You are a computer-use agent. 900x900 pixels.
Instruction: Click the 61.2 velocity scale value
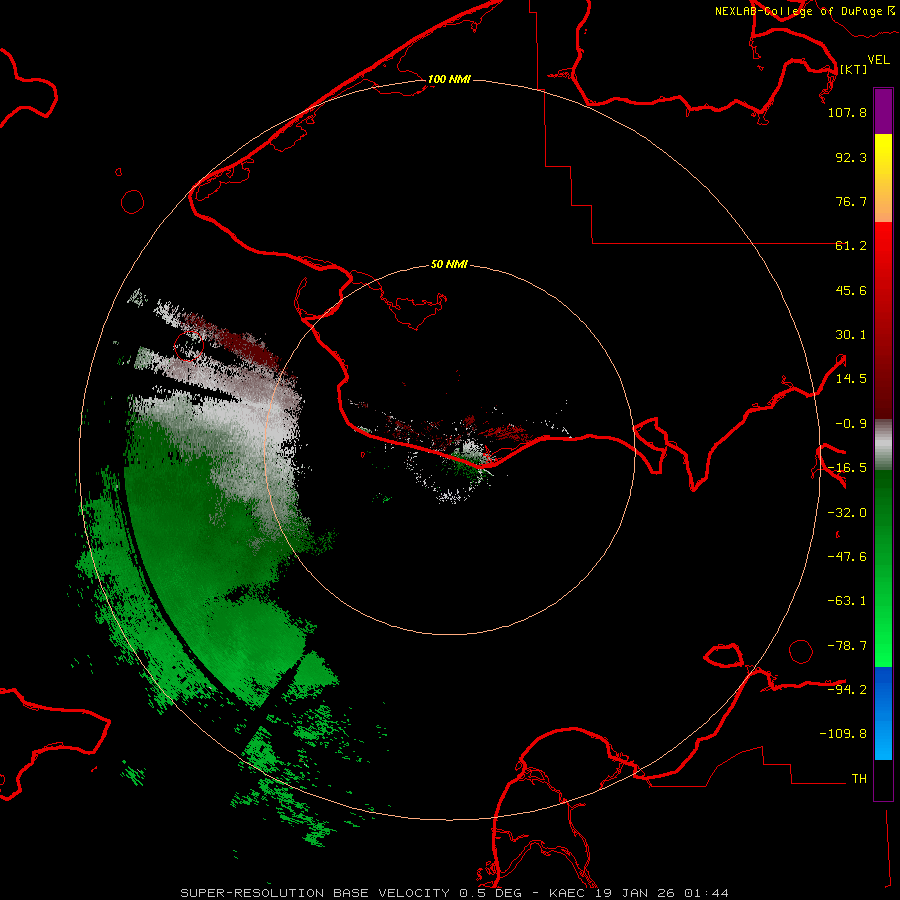pos(851,246)
